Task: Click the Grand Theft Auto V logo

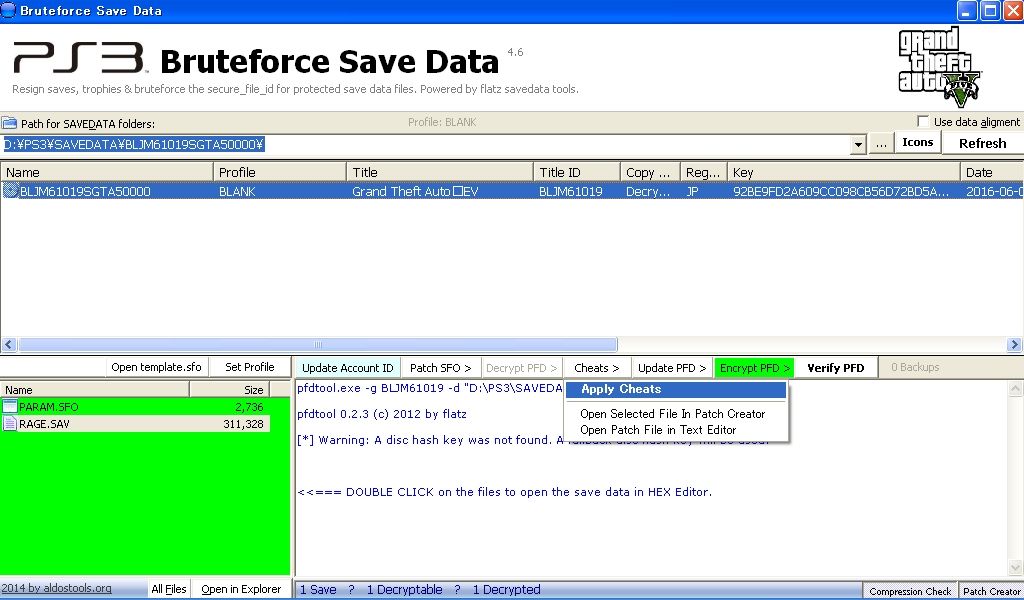Action: coord(939,67)
